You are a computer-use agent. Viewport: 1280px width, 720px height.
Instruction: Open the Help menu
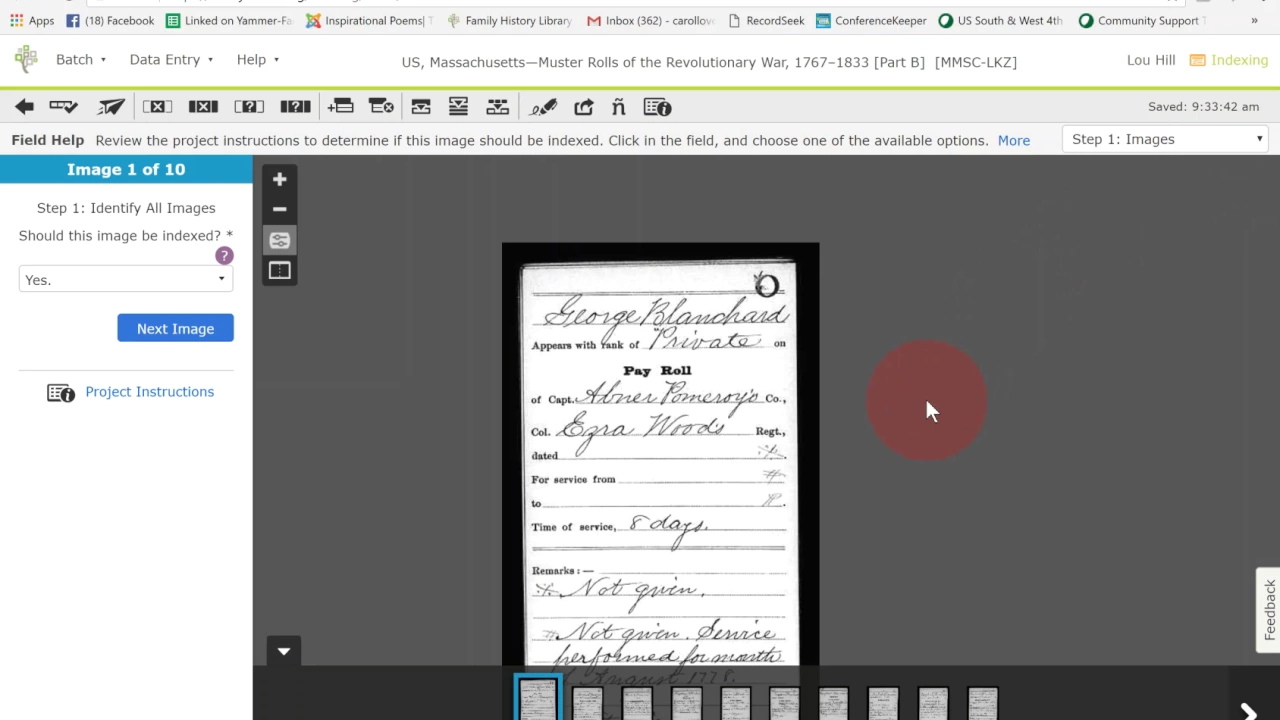pos(258,60)
